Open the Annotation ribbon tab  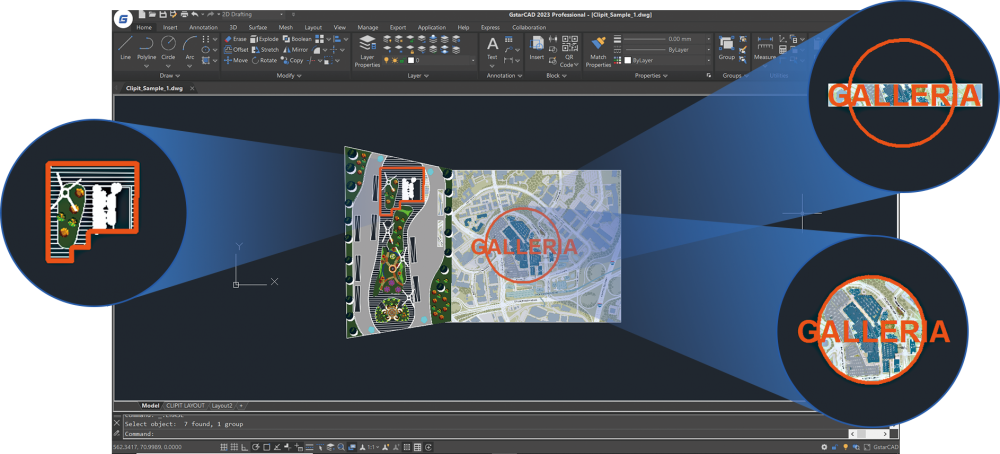[x=203, y=27]
